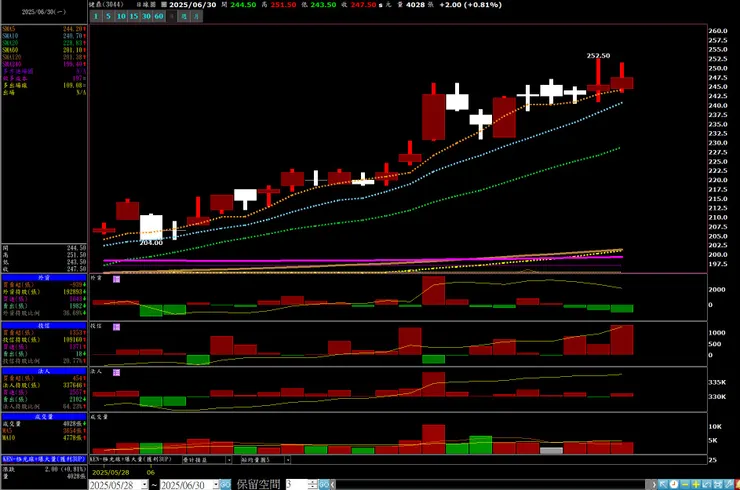Click the date label 2025/06/30(一) at top left
Viewport: 740px width, 490px height.
coord(44,12)
